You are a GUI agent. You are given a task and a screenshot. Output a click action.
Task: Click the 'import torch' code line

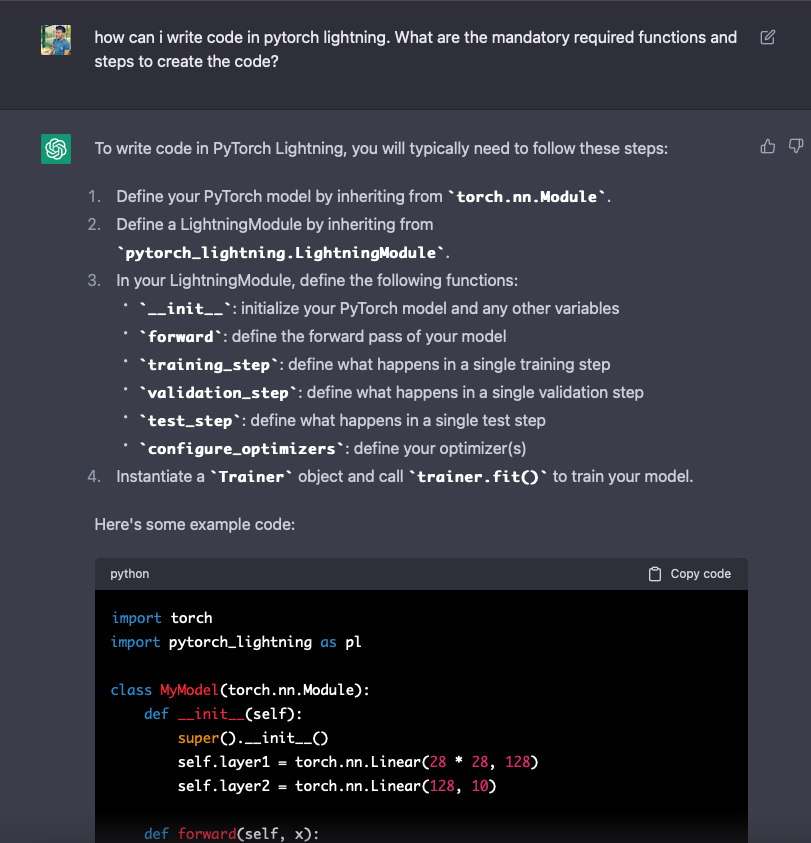point(161,618)
